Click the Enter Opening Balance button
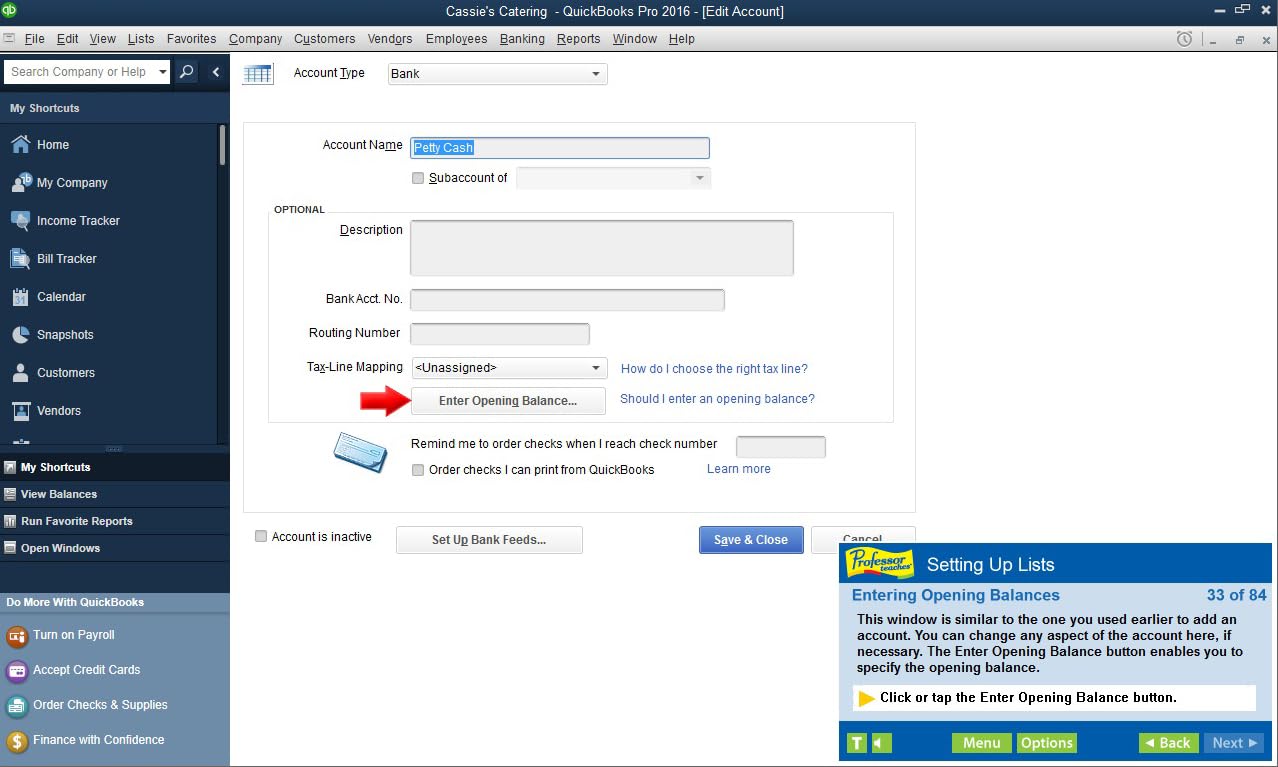 click(508, 401)
